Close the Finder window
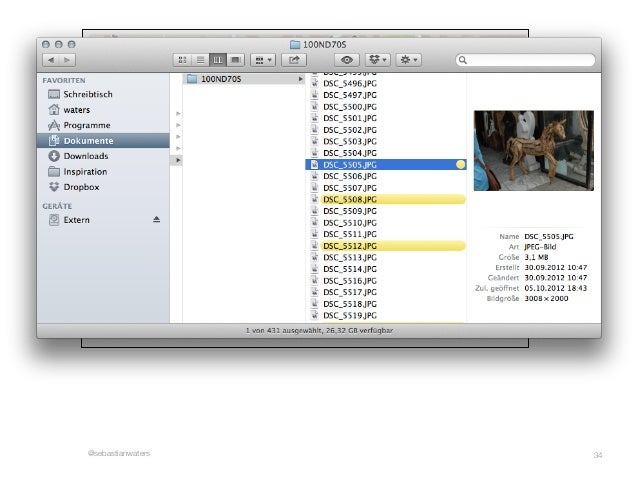Screen dimensions: 638x479 46,44
